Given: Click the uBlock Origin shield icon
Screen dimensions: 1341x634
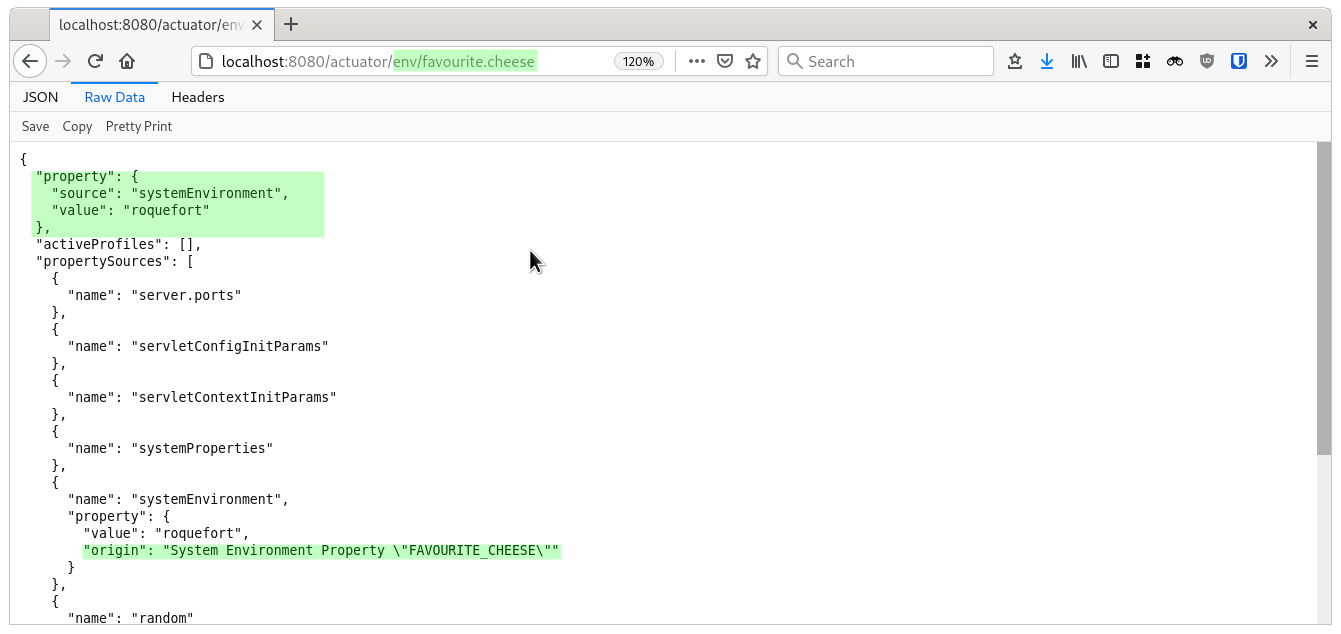Looking at the screenshot, I should click(x=1206, y=61).
